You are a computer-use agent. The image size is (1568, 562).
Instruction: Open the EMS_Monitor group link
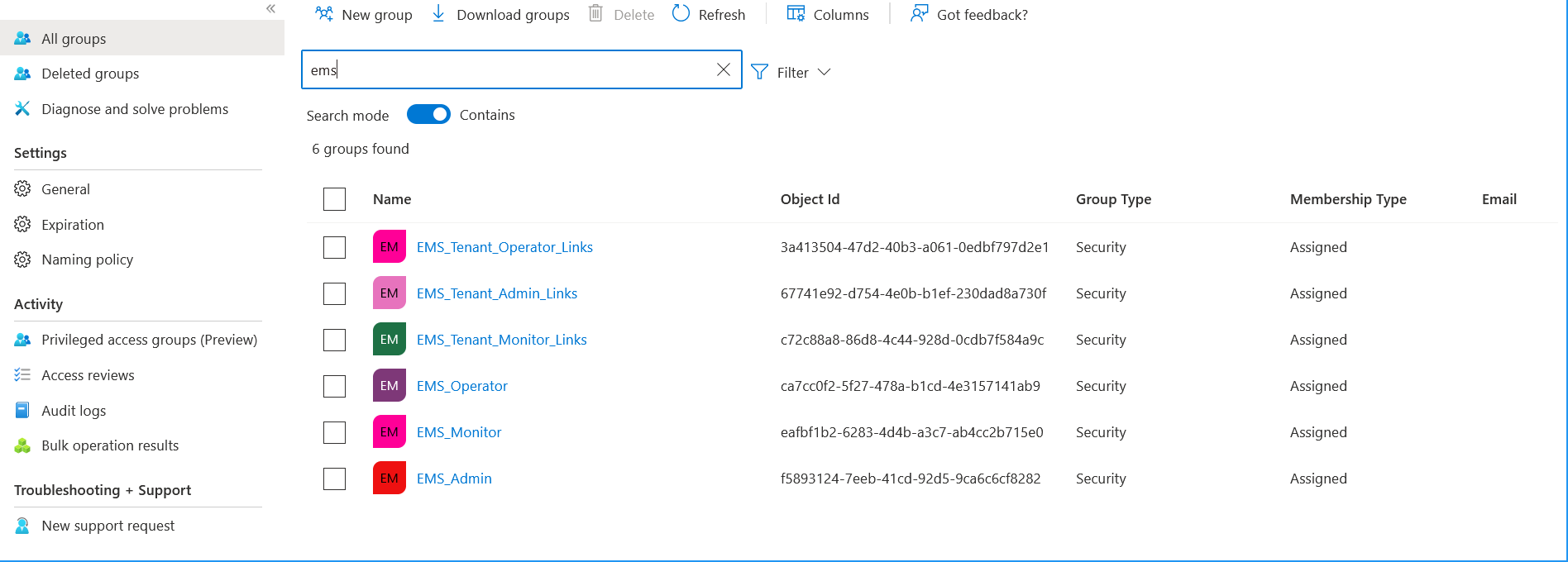459,432
